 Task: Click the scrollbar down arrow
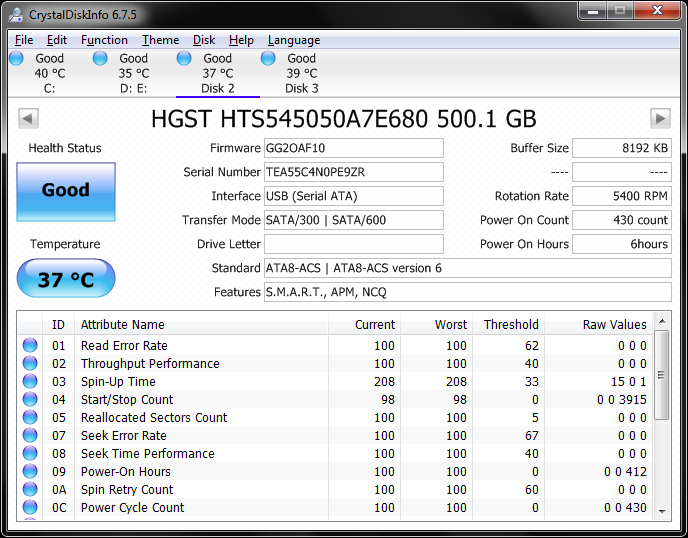pyautogui.click(x=662, y=511)
